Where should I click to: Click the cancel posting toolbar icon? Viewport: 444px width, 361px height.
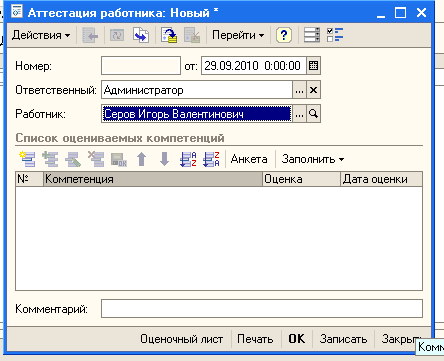click(192, 35)
